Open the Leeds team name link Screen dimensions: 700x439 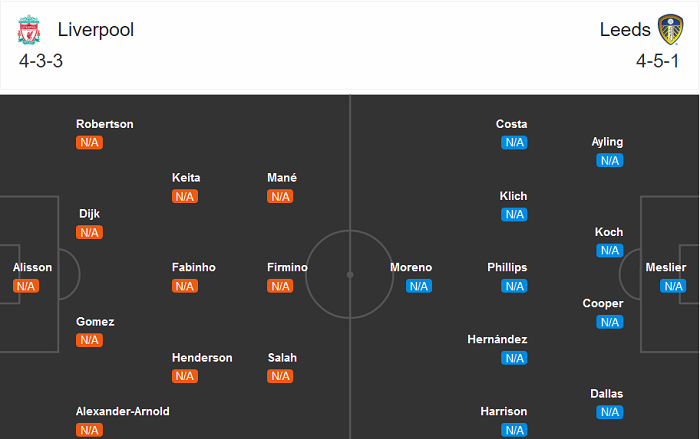point(625,29)
